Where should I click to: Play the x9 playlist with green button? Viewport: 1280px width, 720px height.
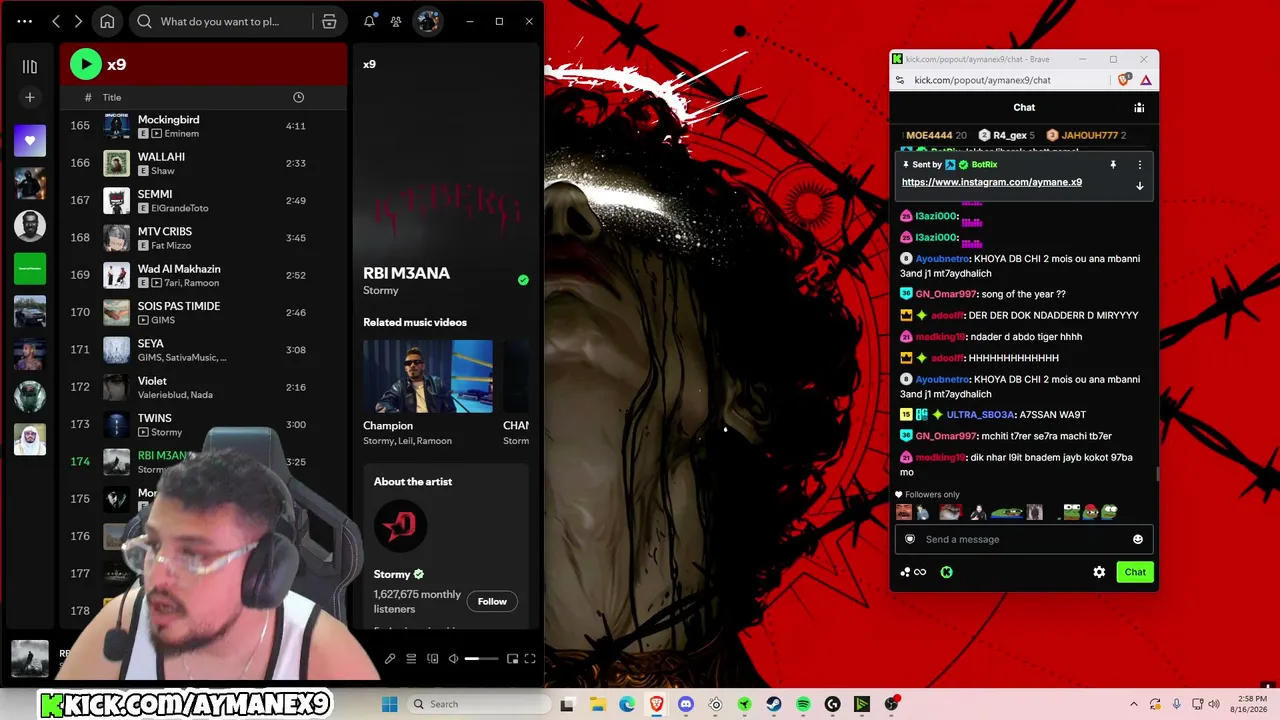point(86,64)
